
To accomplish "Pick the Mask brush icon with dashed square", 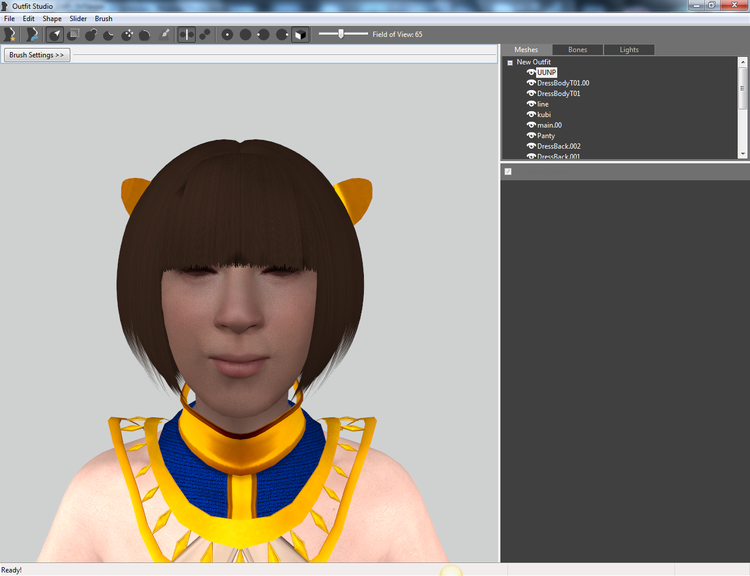I will pyautogui.click(x=73, y=34).
